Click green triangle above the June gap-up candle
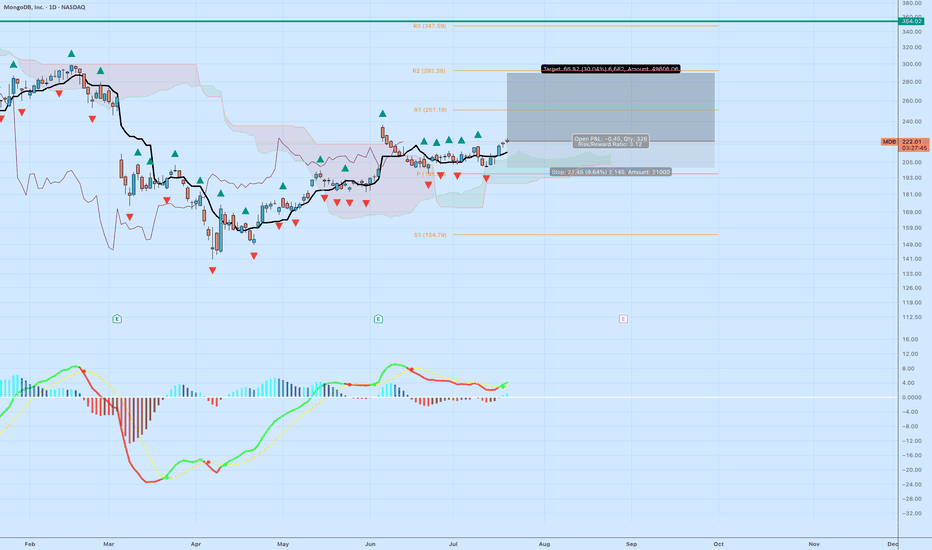This screenshot has width=932, height=550. coord(382,114)
